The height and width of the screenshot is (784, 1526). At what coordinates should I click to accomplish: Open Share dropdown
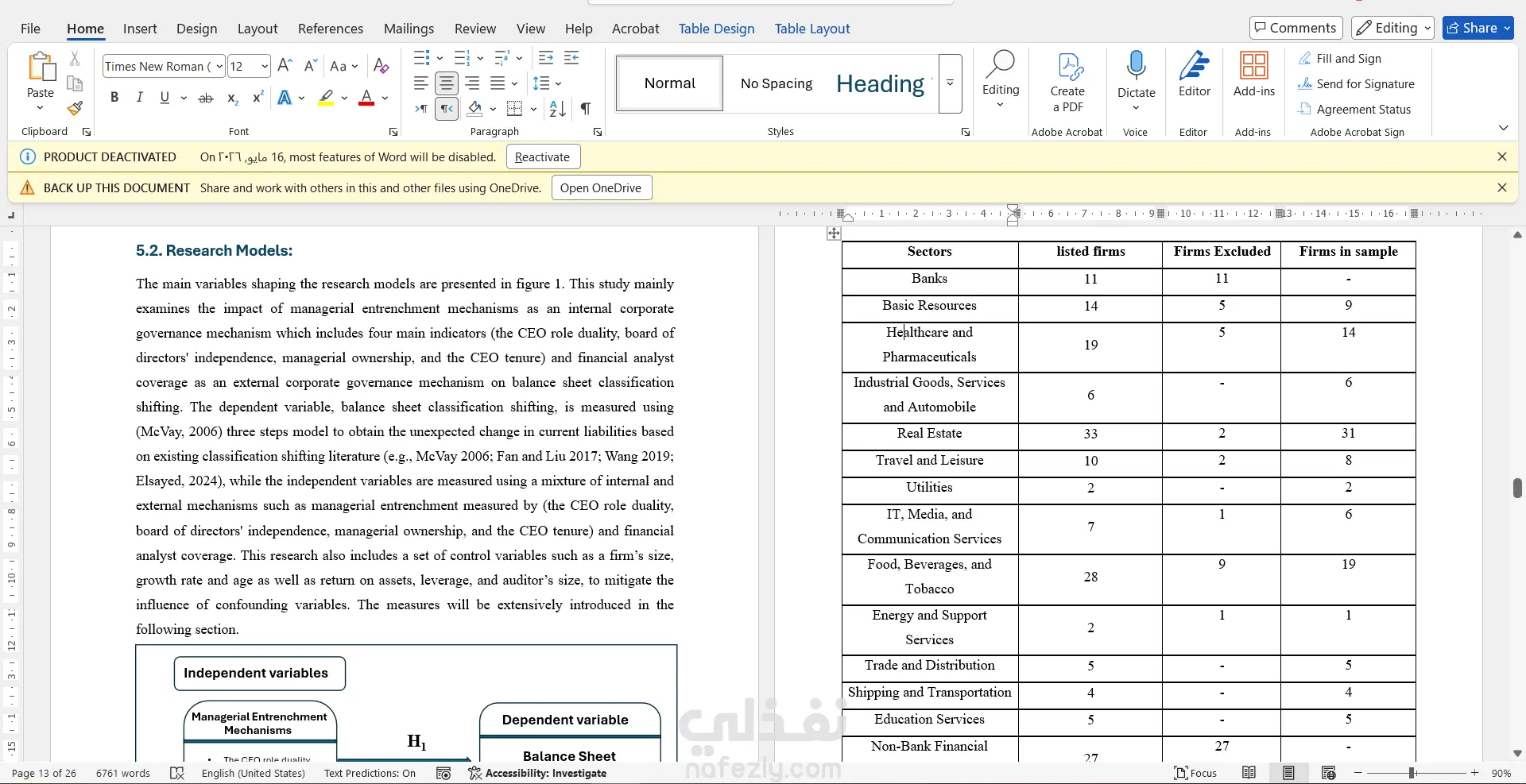(1507, 28)
